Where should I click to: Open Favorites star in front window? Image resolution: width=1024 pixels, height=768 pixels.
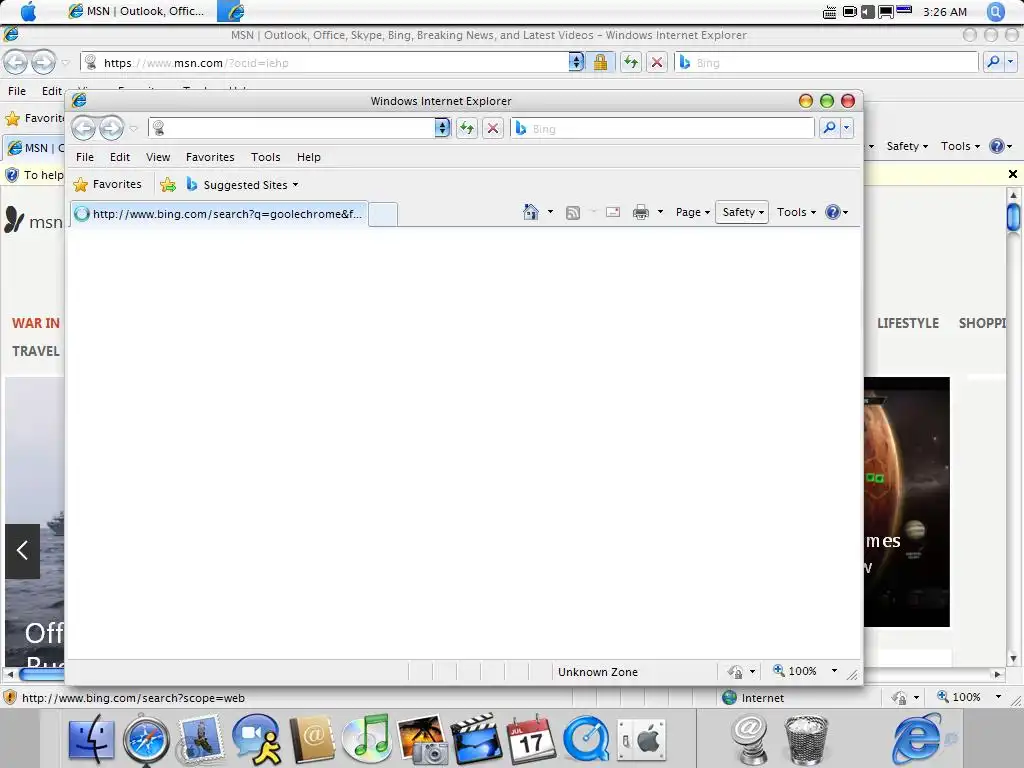coord(80,185)
